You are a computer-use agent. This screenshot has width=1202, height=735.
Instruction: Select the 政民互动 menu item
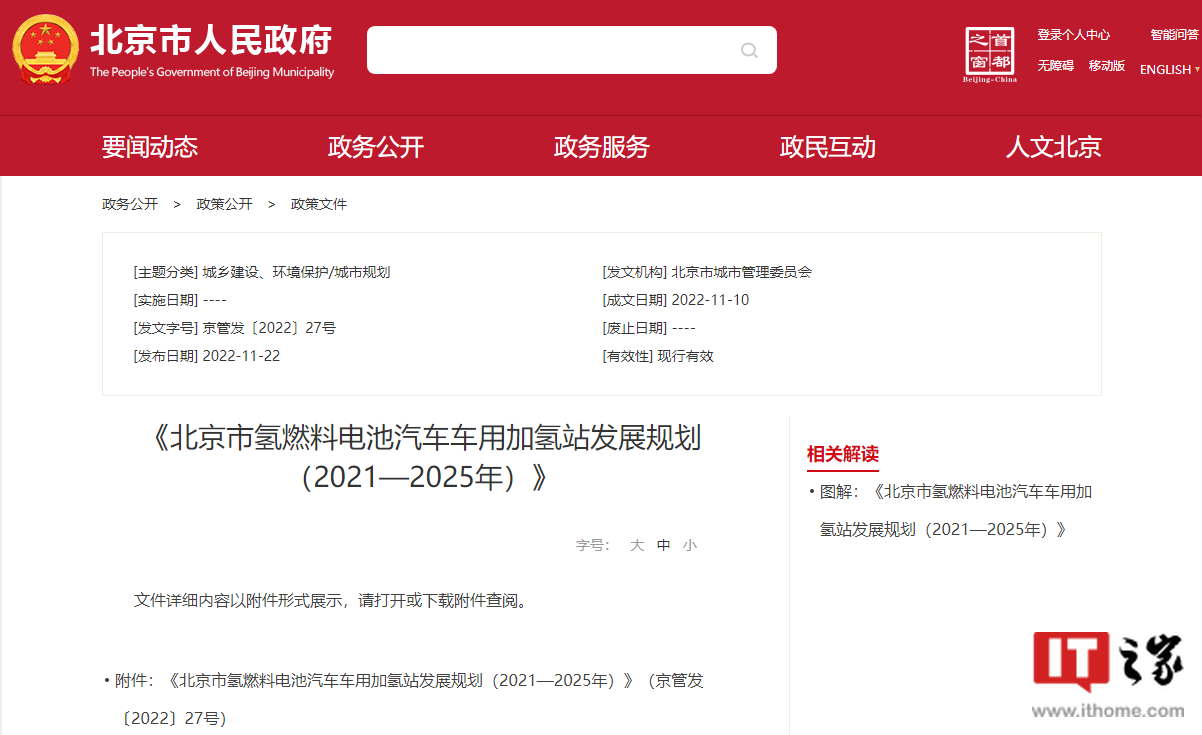point(828,146)
